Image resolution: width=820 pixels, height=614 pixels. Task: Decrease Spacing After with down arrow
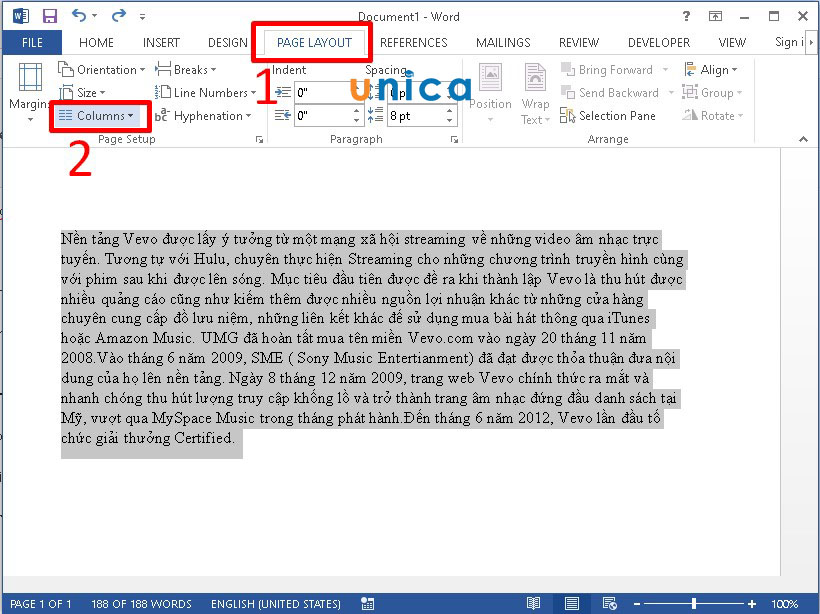(449, 120)
